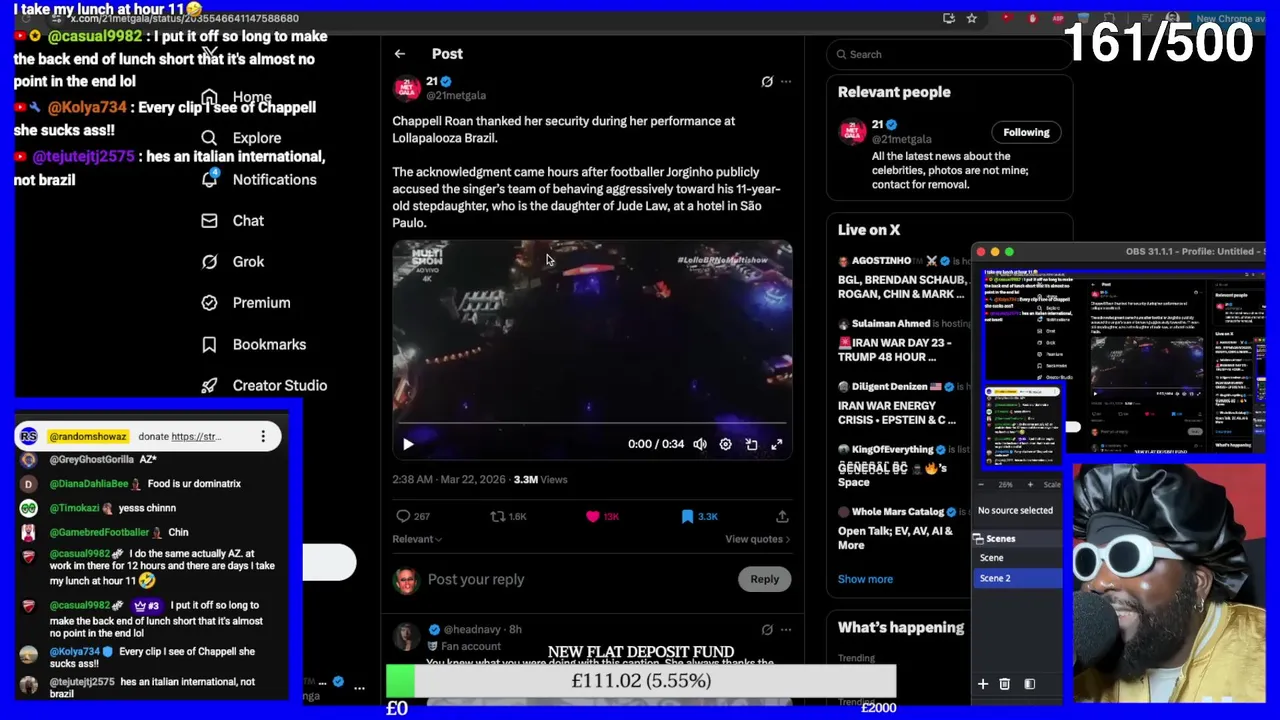Click the Explore magnifier icon
This screenshot has width=1280, height=720.
click(209, 138)
